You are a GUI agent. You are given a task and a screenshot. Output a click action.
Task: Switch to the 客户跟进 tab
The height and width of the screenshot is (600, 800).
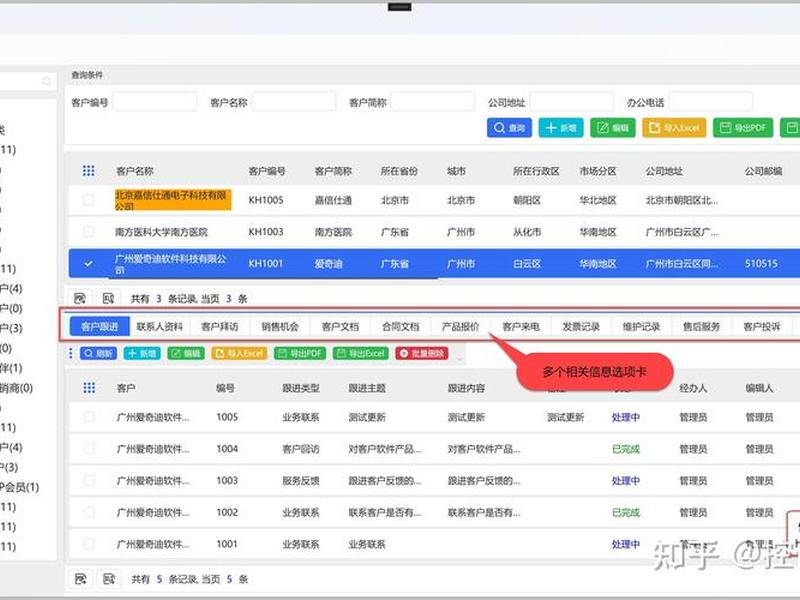click(x=99, y=326)
